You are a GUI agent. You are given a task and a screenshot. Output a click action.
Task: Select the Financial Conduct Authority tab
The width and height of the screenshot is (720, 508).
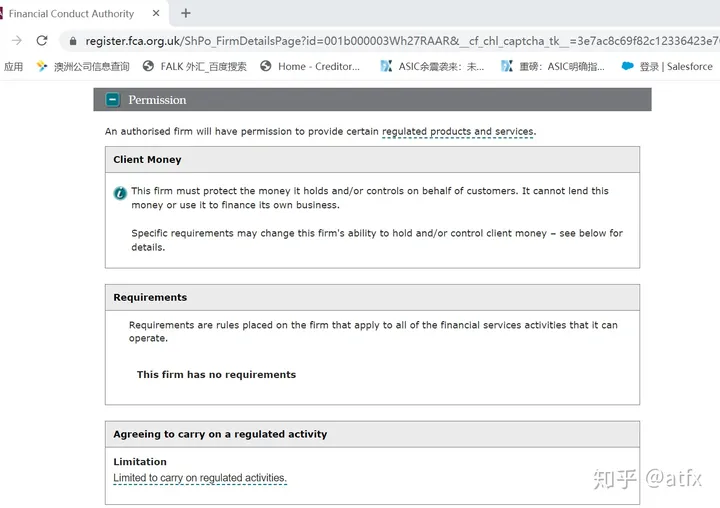pos(72,14)
